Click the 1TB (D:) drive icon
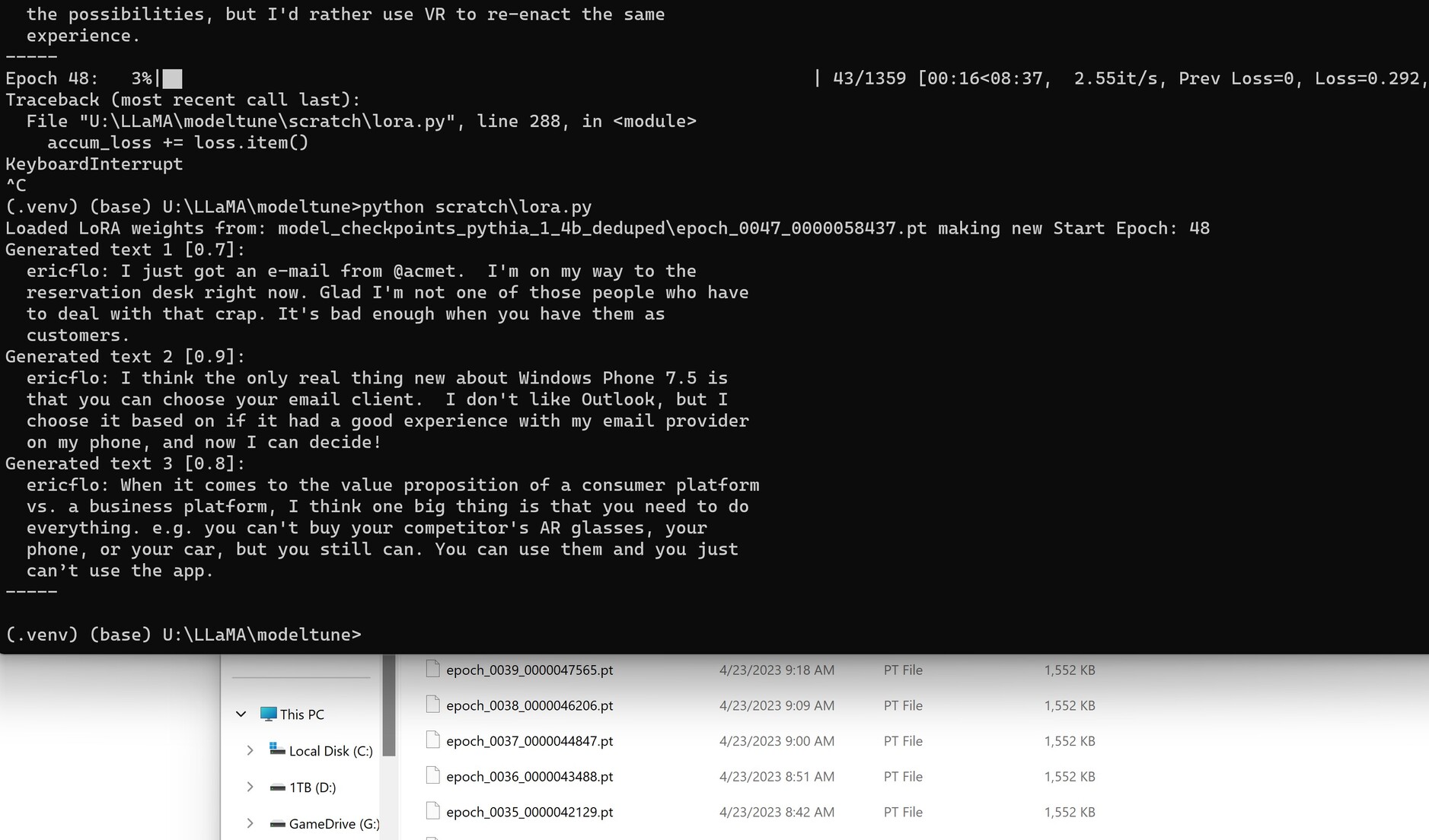The height and width of the screenshot is (840, 1429). click(x=277, y=787)
